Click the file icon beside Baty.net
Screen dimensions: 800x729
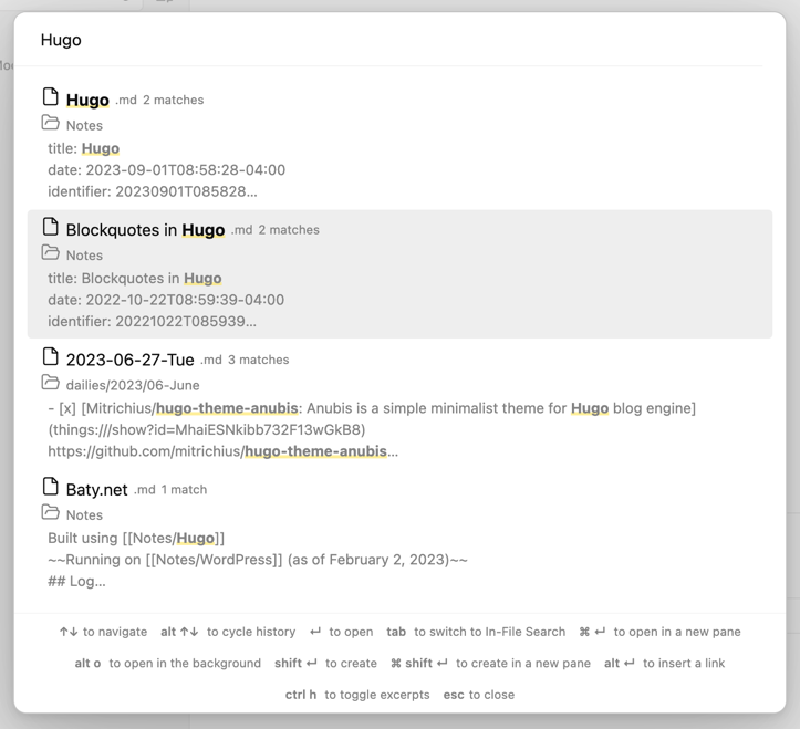[x=50, y=486]
